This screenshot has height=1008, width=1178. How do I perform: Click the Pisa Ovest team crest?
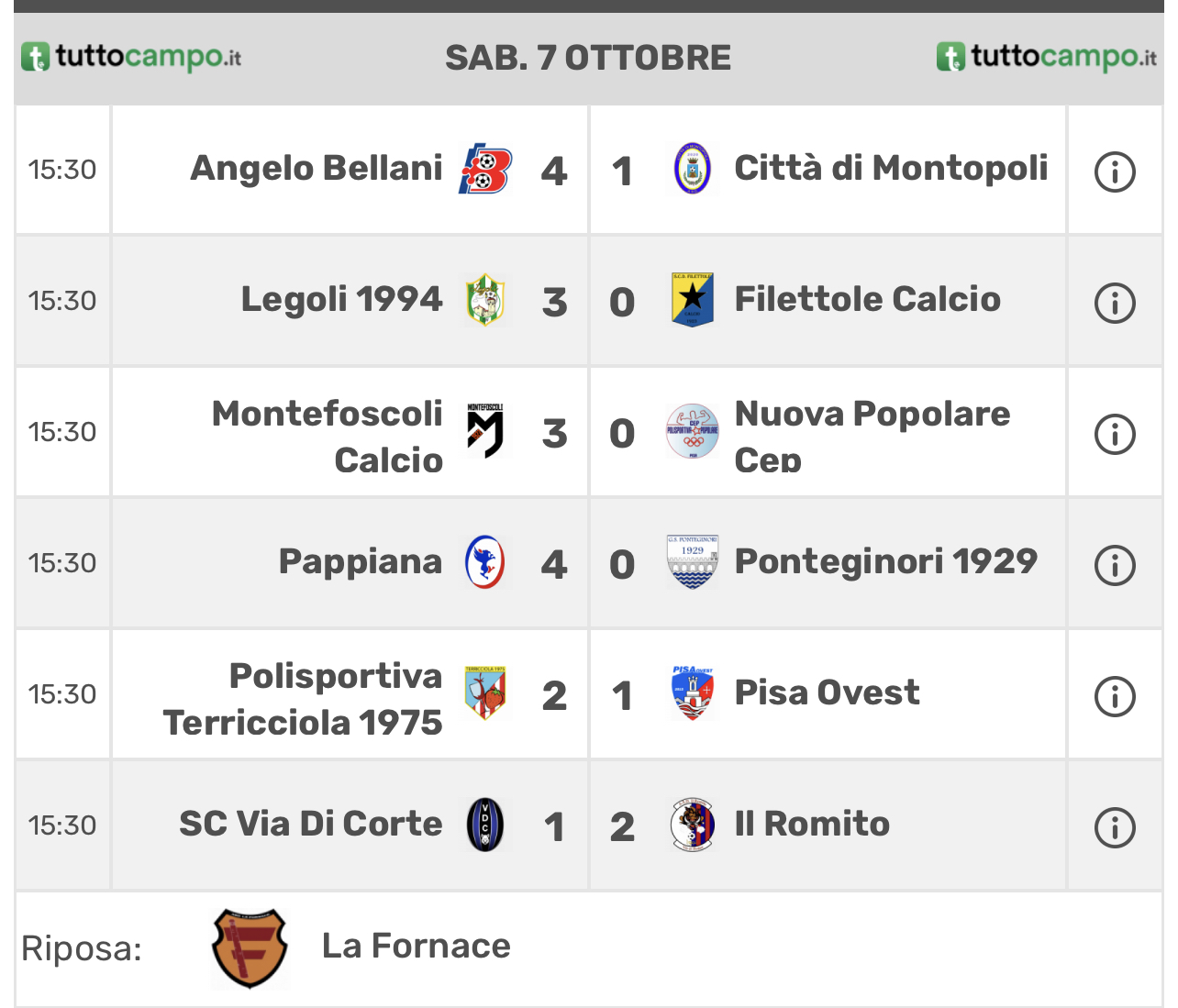point(693,692)
